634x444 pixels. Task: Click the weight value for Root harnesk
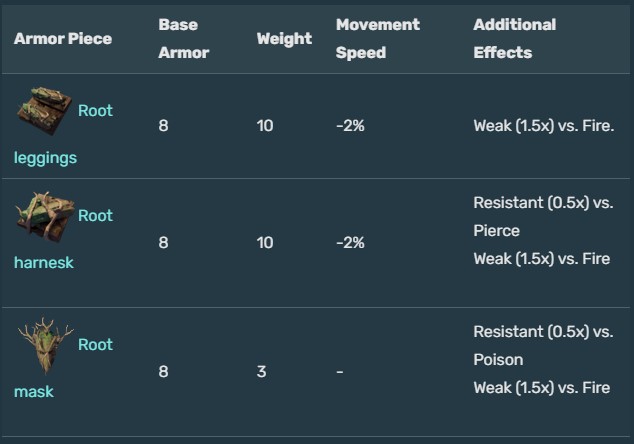265,242
